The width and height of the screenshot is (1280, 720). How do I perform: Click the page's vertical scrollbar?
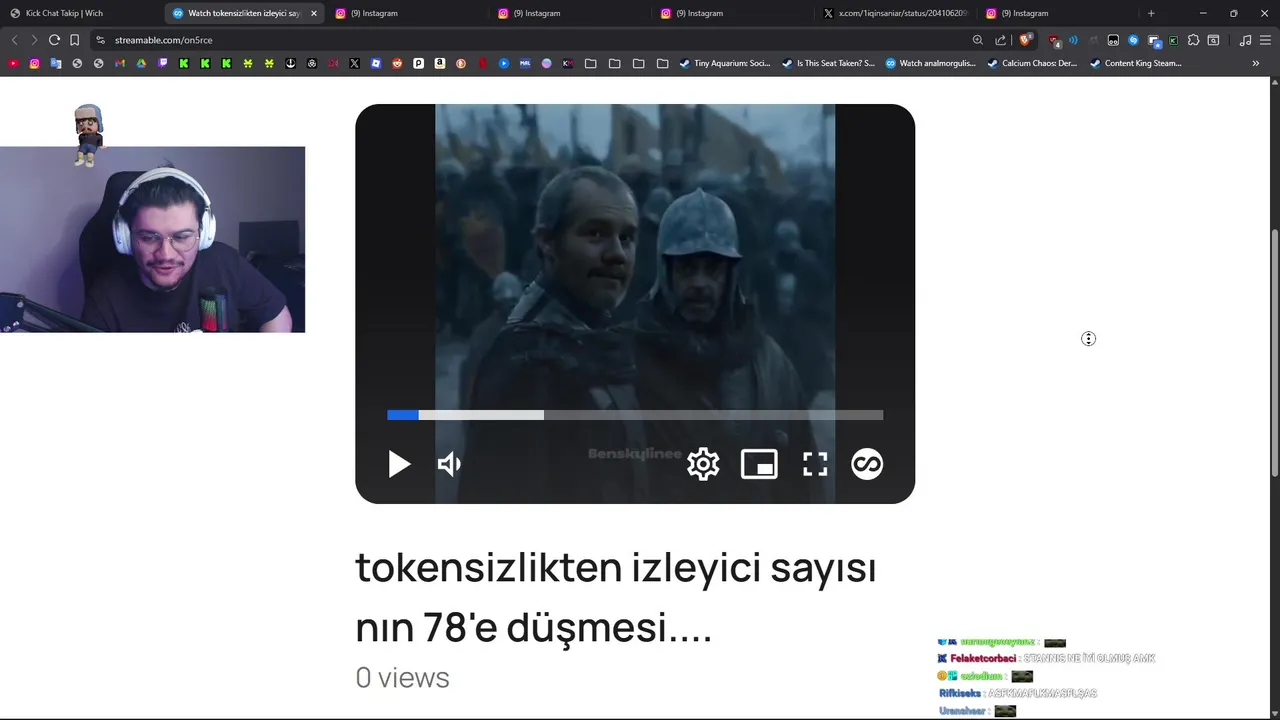(x=1274, y=353)
